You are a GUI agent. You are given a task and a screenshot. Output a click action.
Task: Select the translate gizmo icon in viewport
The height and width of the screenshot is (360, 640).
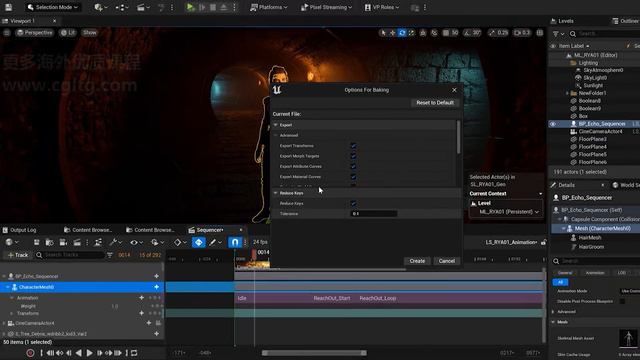[x=392, y=33]
